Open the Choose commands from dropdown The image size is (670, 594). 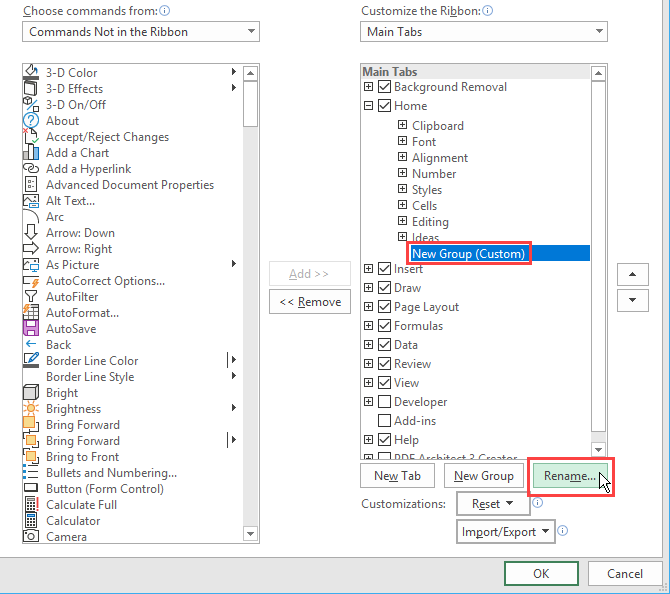[x=140, y=32]
